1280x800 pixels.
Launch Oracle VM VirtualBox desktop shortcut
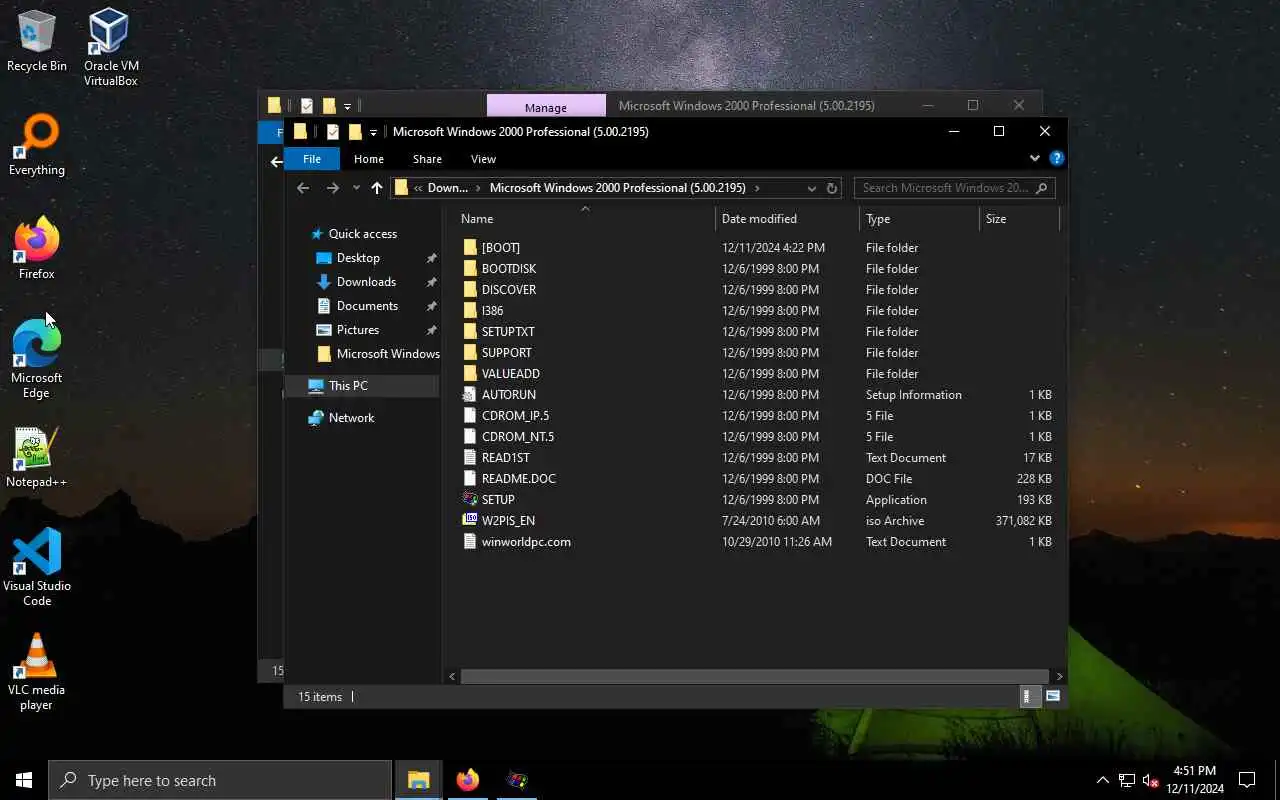(110, 47)
